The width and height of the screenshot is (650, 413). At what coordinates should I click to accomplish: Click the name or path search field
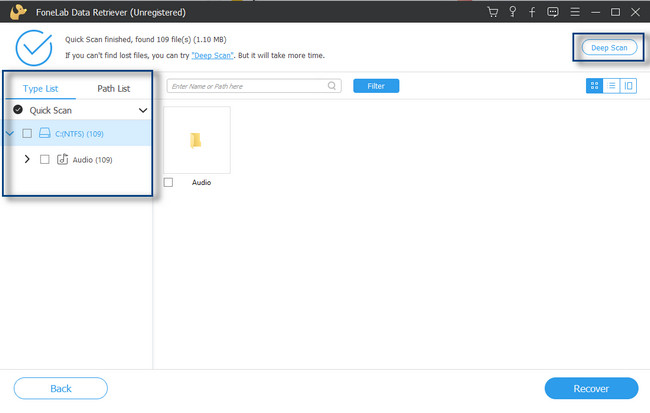pos(254,86)
